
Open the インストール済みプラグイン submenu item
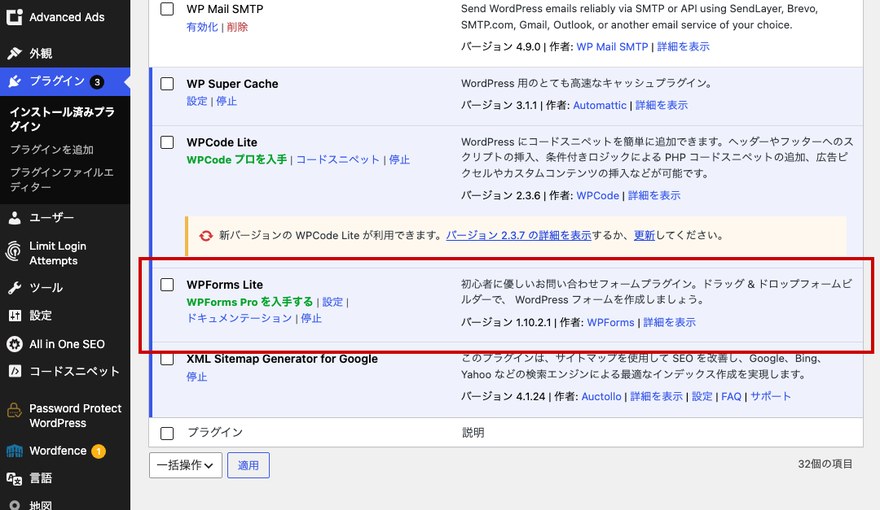[x=62, y=119]
